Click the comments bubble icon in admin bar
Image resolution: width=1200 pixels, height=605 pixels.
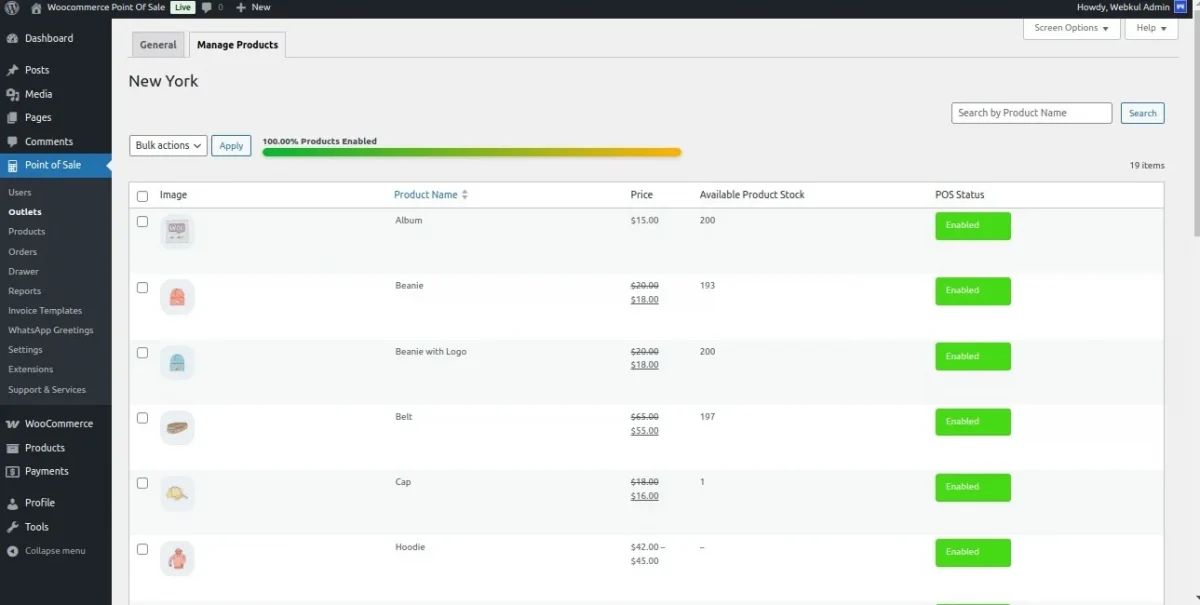207,7
